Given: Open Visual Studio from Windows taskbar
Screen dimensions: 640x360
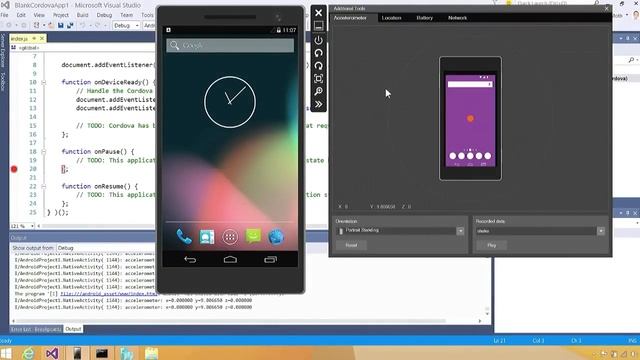Looking at the screenshot, I should point(52,353).
